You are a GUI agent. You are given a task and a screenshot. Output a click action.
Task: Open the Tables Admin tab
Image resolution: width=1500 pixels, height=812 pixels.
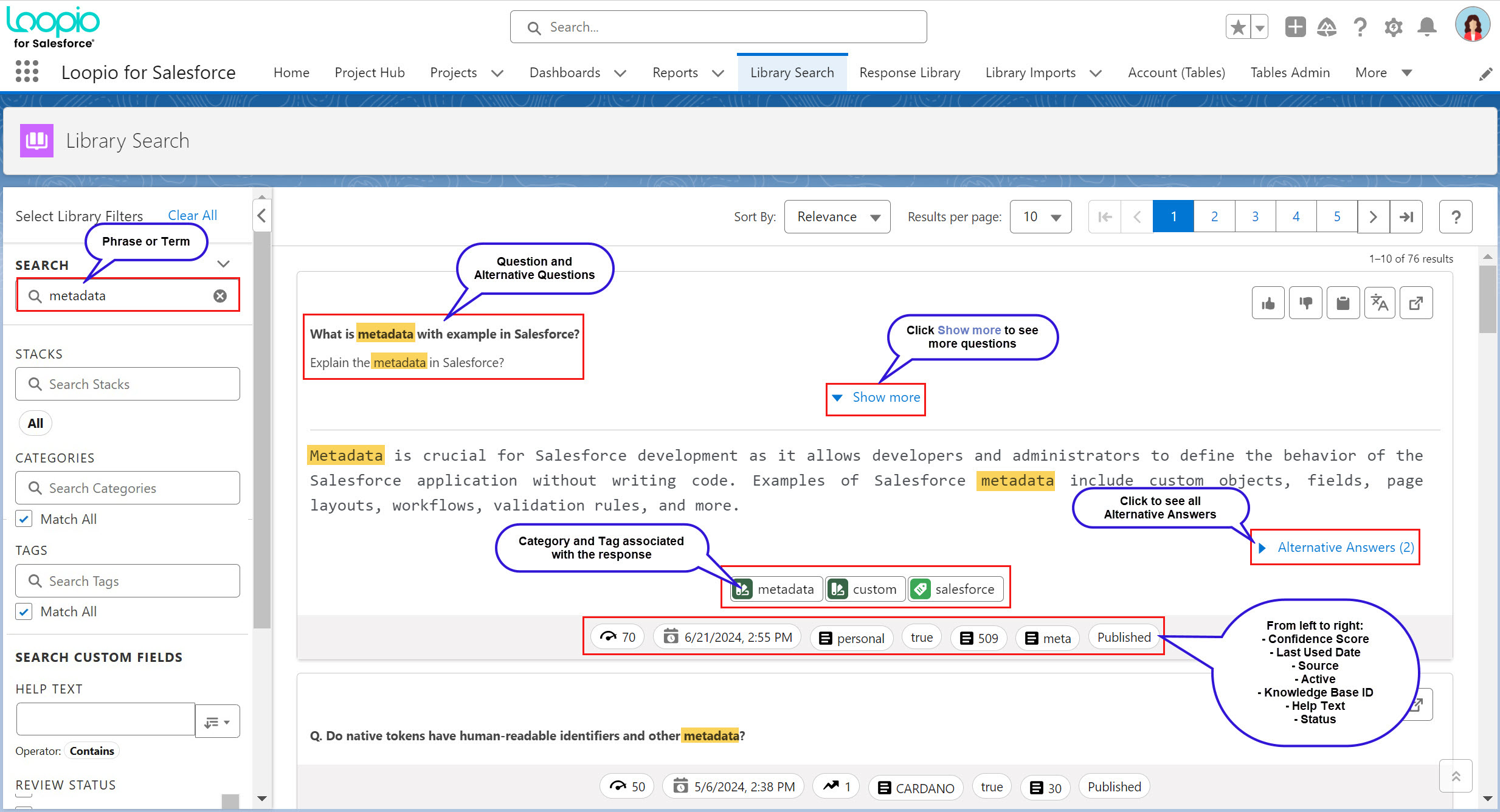pos(1290,72)
